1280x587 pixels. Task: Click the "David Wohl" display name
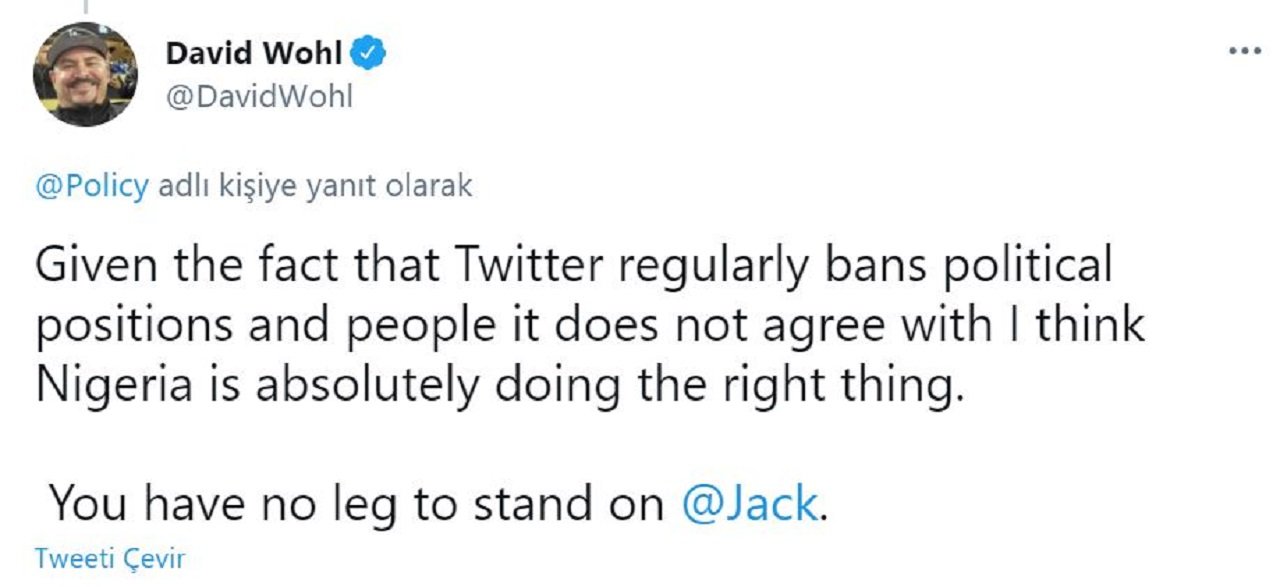[253, 54]
